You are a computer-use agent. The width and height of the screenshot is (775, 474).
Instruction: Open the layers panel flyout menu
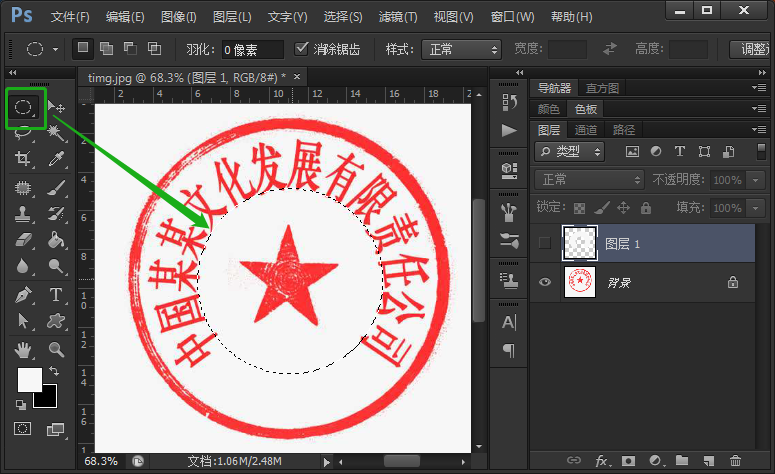pyautogui.click(x=759, y=129)
